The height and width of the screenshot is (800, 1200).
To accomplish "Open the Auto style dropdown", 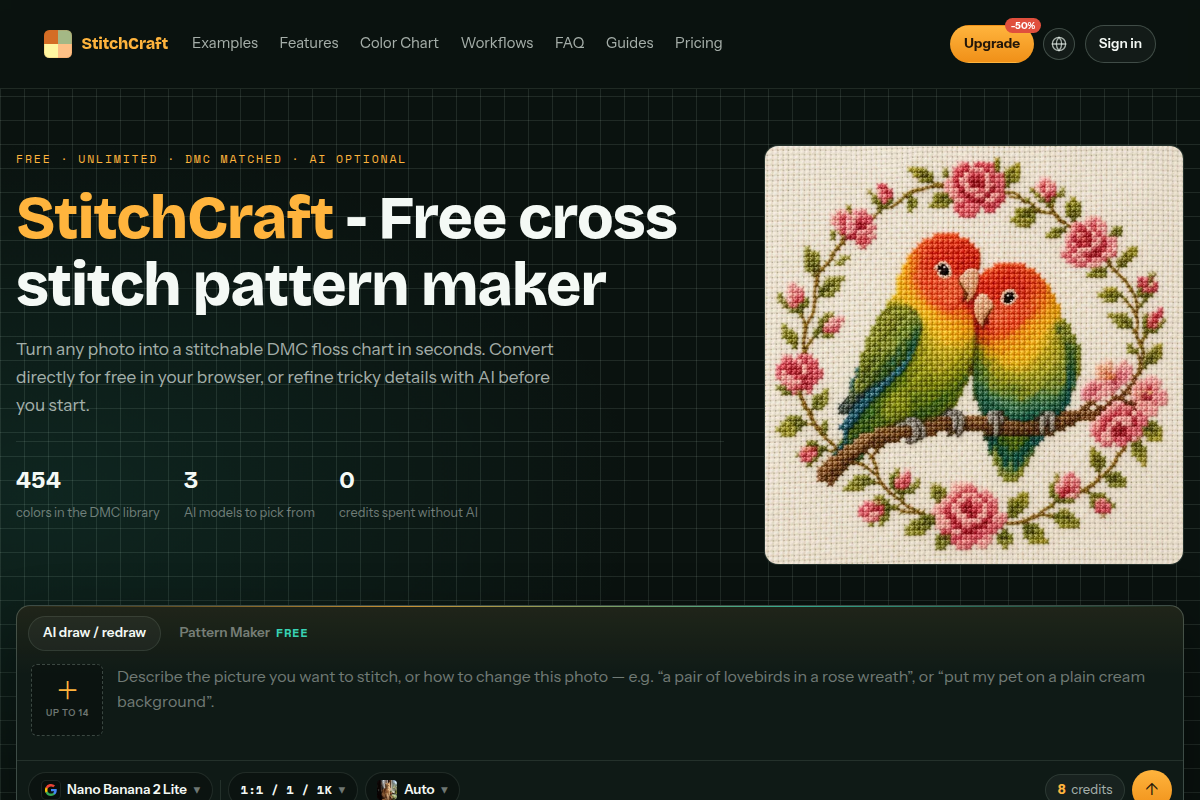I will [x=413, y=789].
